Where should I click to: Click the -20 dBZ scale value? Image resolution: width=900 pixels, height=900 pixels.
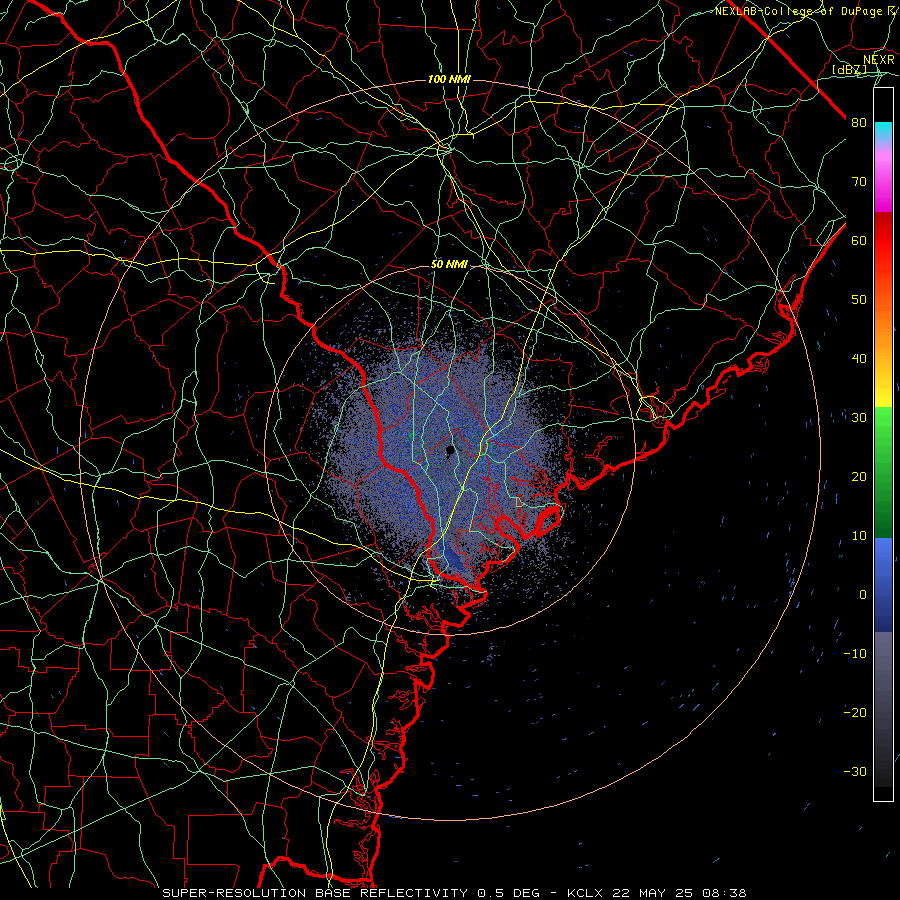point(855,713)
